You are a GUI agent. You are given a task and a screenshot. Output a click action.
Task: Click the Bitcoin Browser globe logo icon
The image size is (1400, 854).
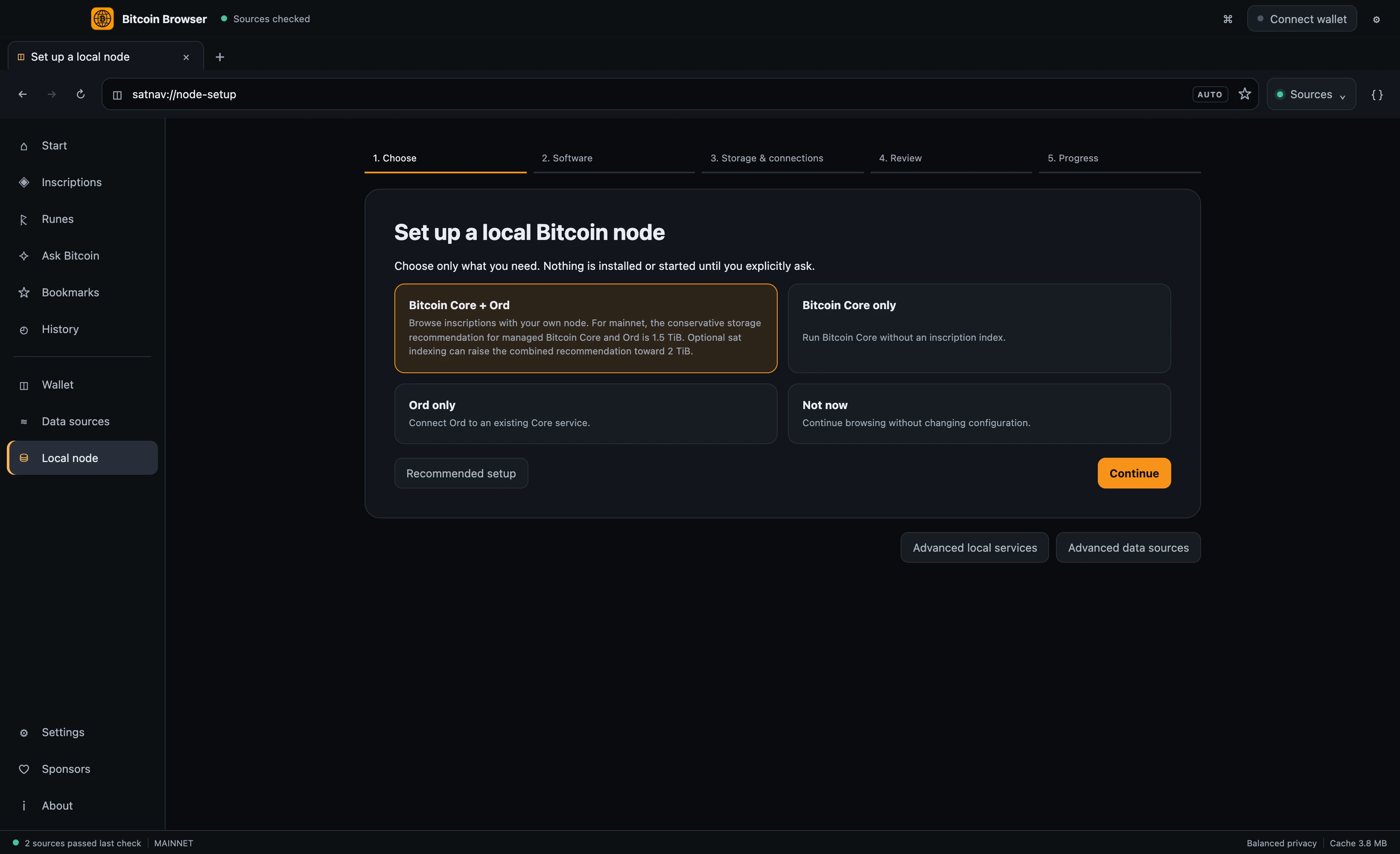[102, 19]
